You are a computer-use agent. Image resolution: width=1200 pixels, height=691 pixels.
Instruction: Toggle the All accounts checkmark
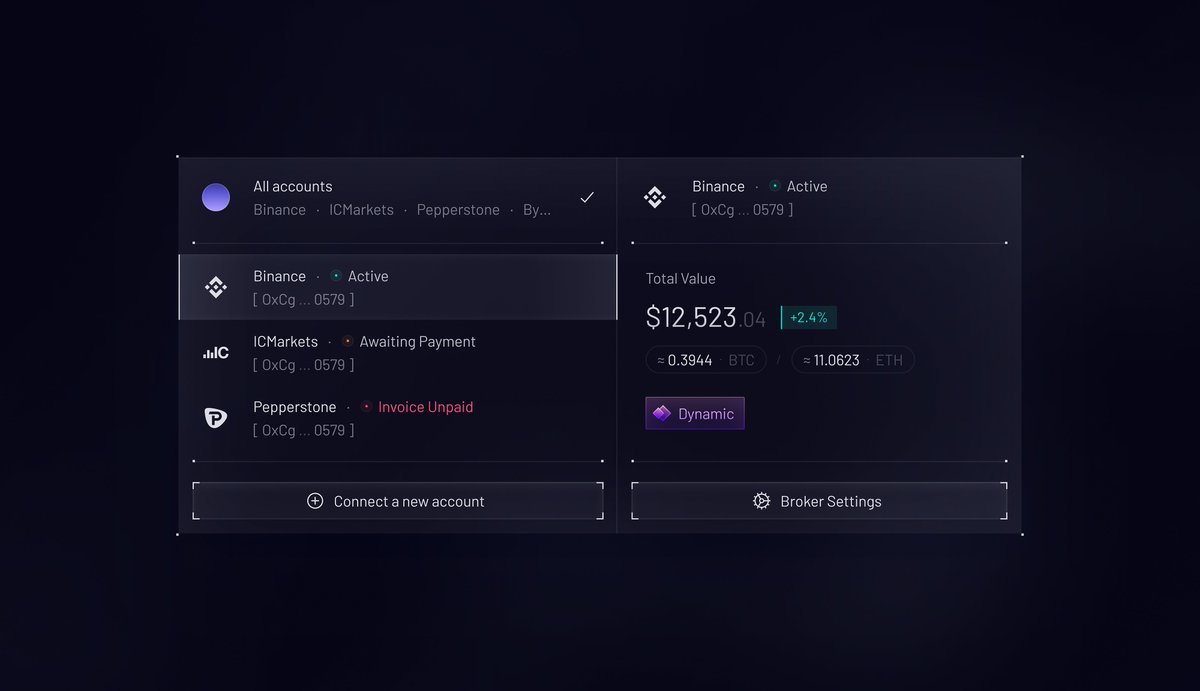pos(587,198)
